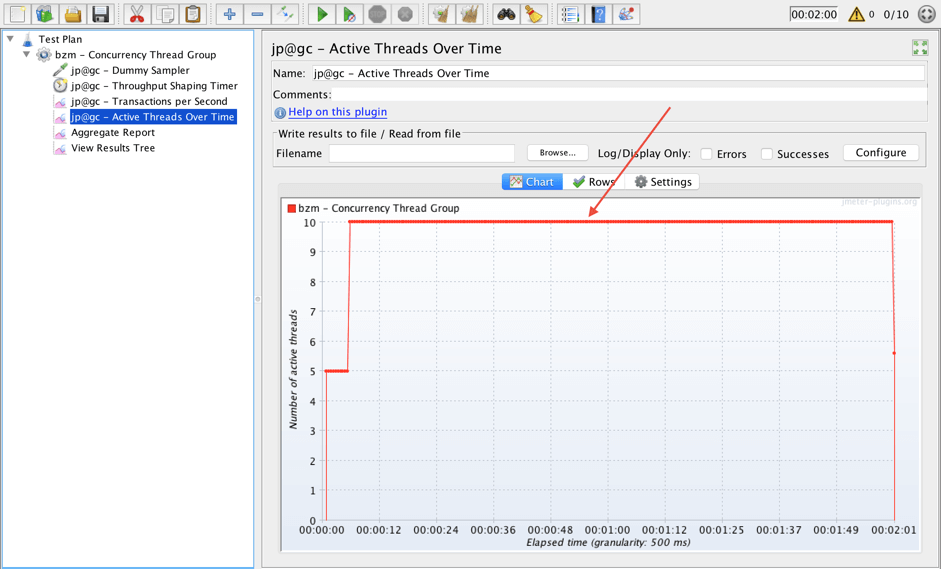Viewport: 941px width, 569px height.
Task: Select bzm - Concurrency Thread Group item
Action: pyautogui.click(x=136, y=55)
